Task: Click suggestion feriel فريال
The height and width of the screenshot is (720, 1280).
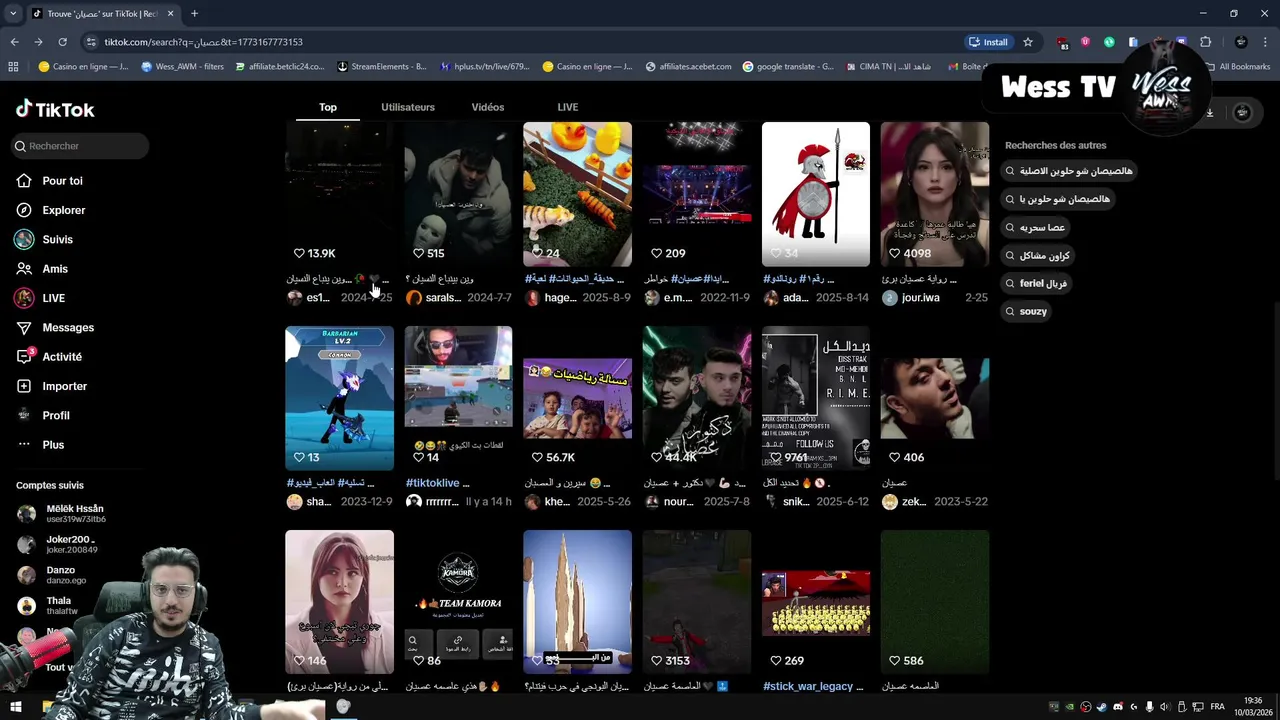Action: [1036, 283]
